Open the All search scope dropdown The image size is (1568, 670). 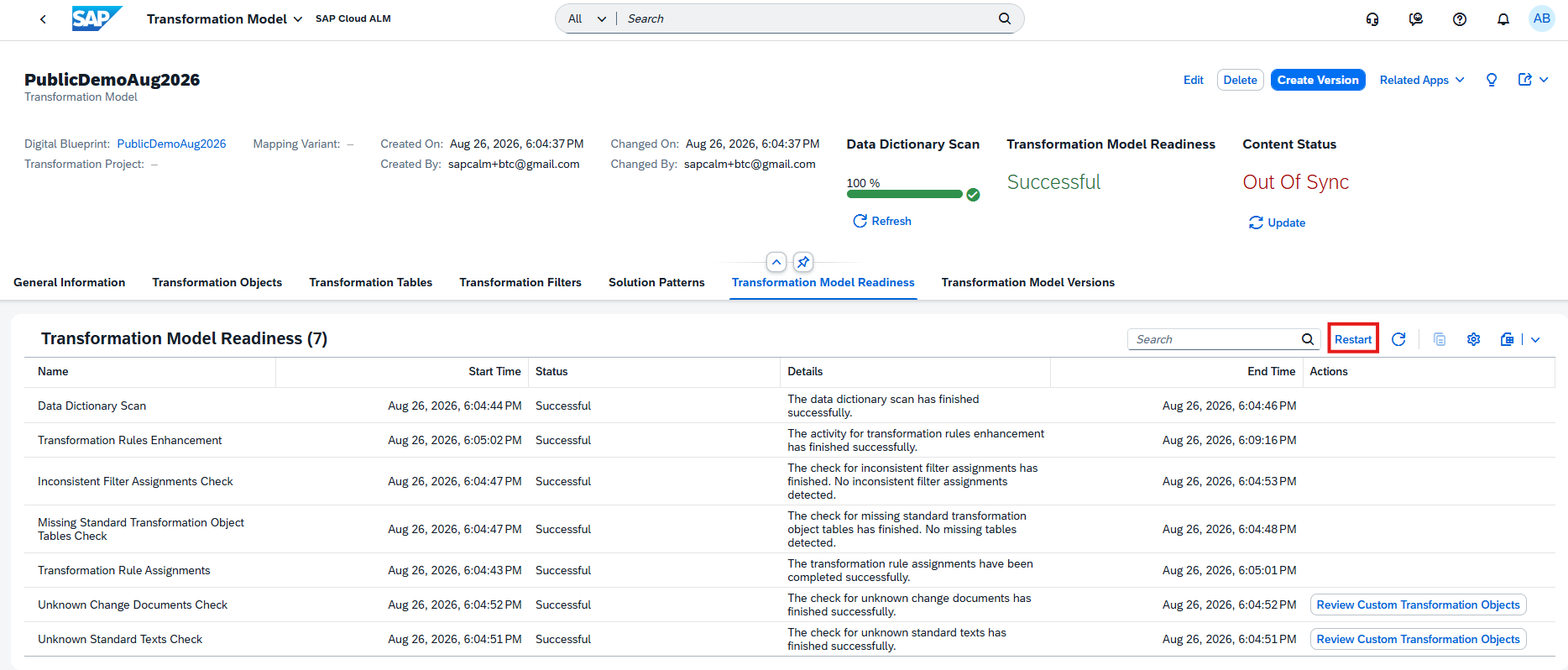tap(587, 18)
